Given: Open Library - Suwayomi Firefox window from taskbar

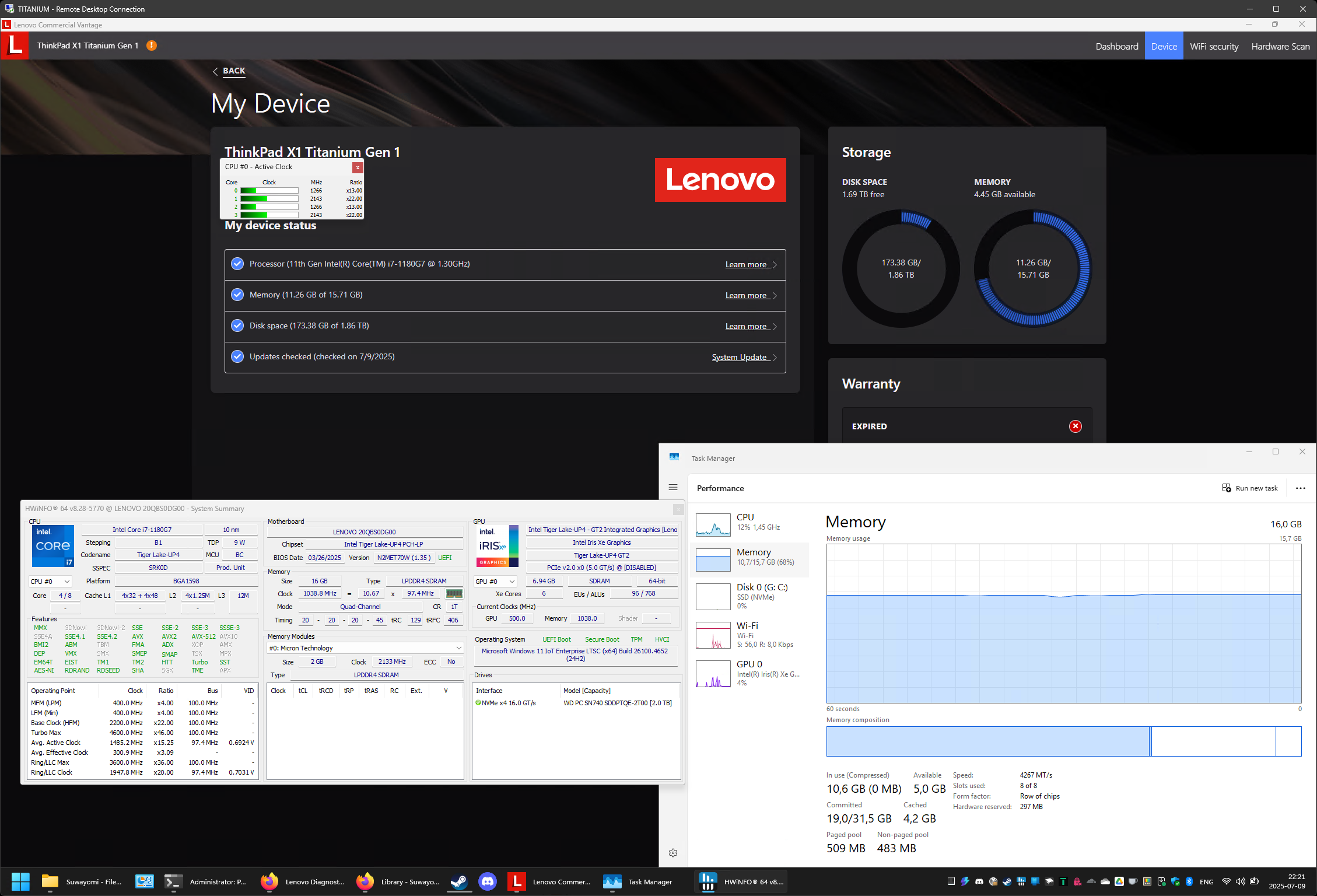Looking at the screenshot, I should (x=398, y=881).
